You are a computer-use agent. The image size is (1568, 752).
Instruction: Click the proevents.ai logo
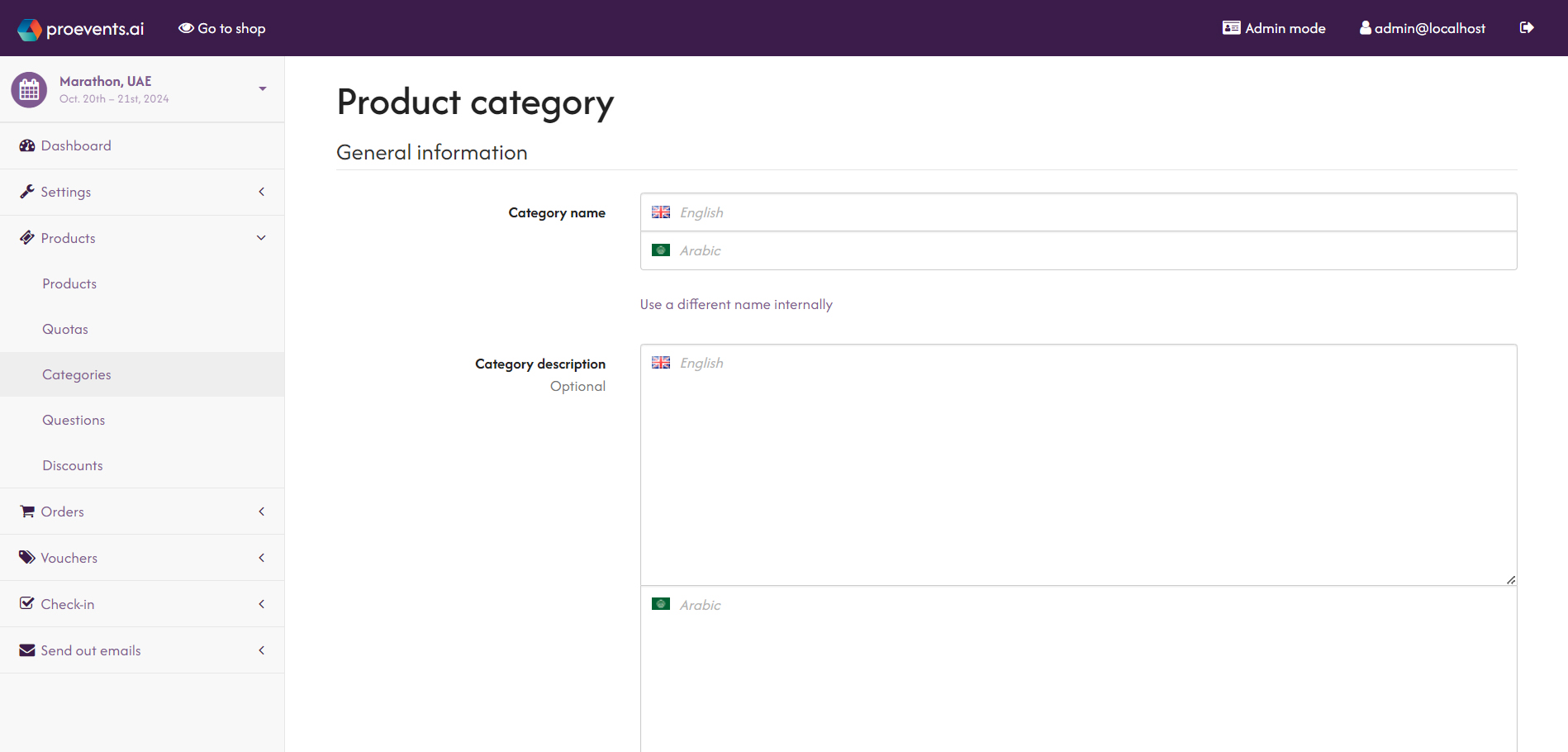pos(80,27)
